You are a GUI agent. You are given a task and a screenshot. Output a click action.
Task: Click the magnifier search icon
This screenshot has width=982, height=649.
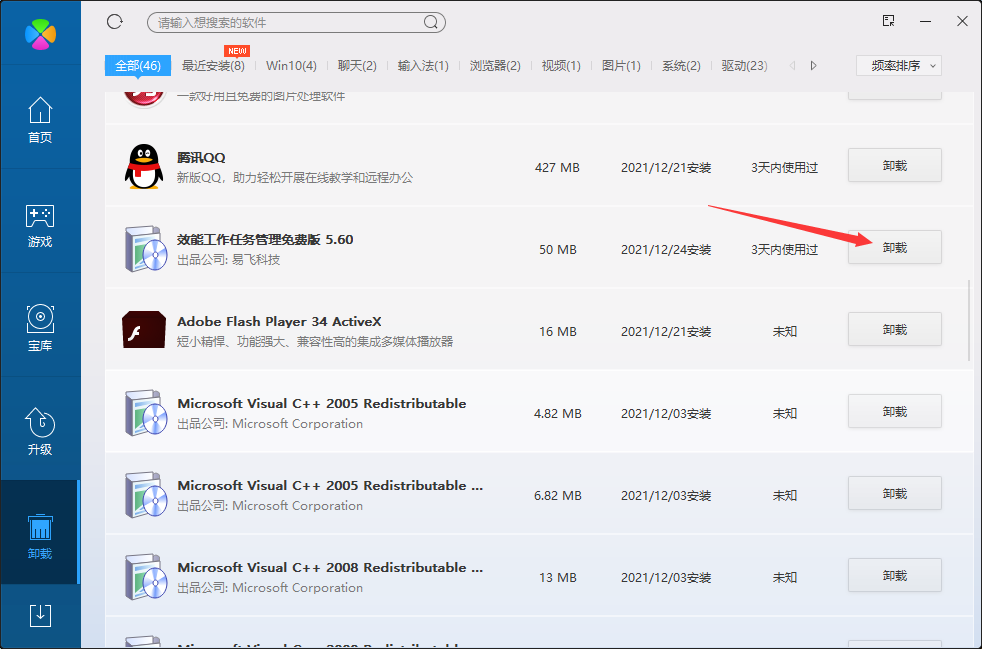click(x=431, y=23)
